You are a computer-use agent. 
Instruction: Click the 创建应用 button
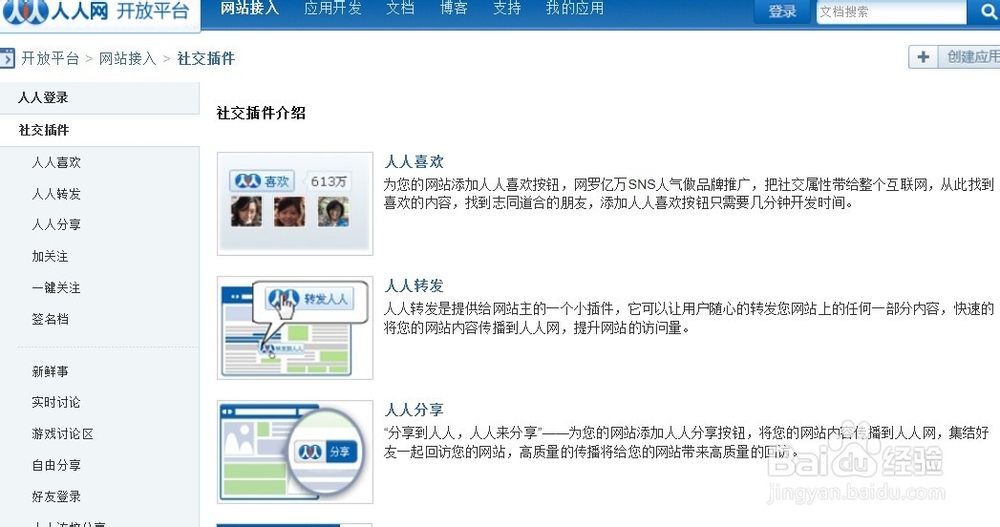(969, 57)
